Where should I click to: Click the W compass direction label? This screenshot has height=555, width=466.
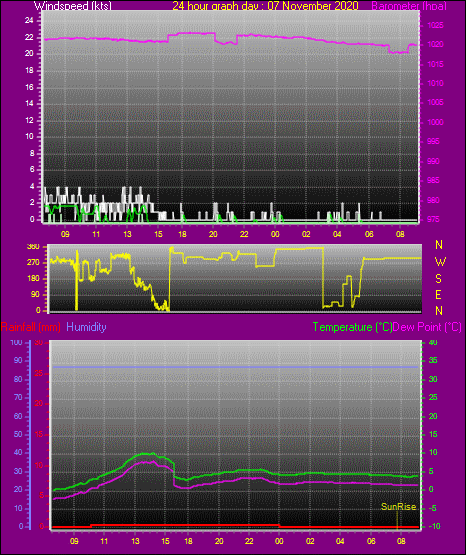(440, 262)
